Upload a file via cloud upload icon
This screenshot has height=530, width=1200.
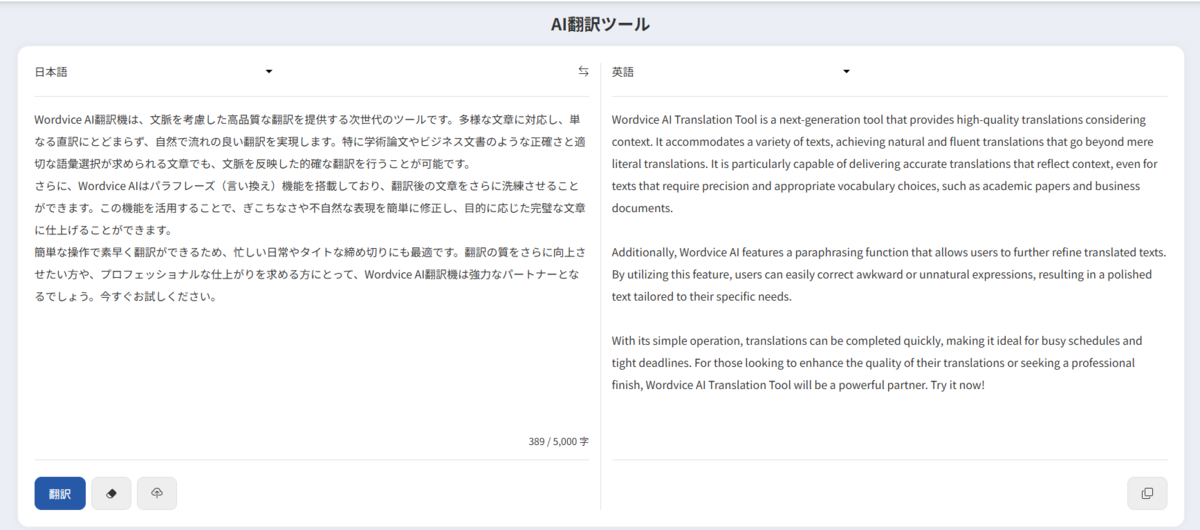[157, 493]
